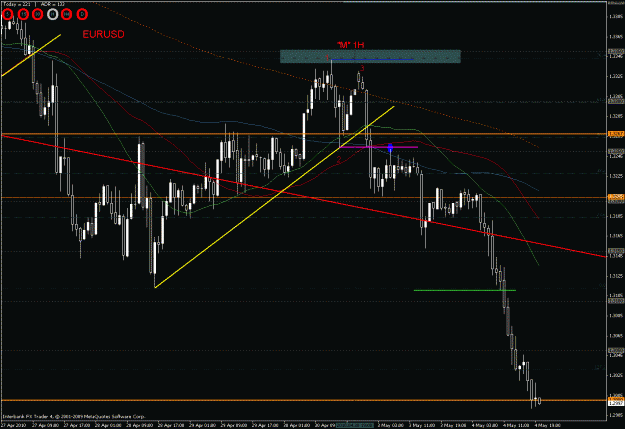Select the teal shaded rectangle above the double top
Viewport: 625px width, 429px height.
370,56
